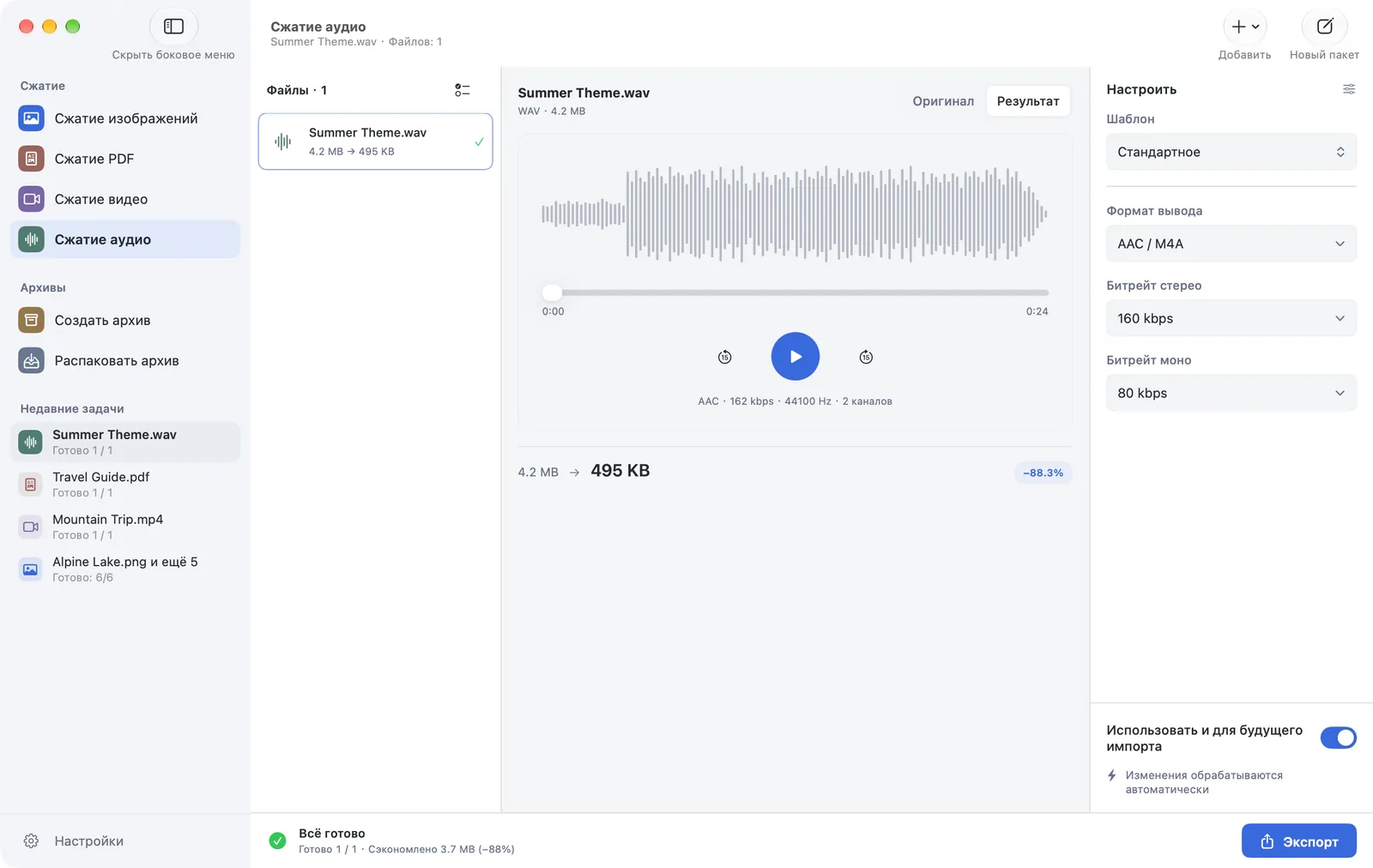Open Создать архив
1373x868 pixels.
pos(125,320)
